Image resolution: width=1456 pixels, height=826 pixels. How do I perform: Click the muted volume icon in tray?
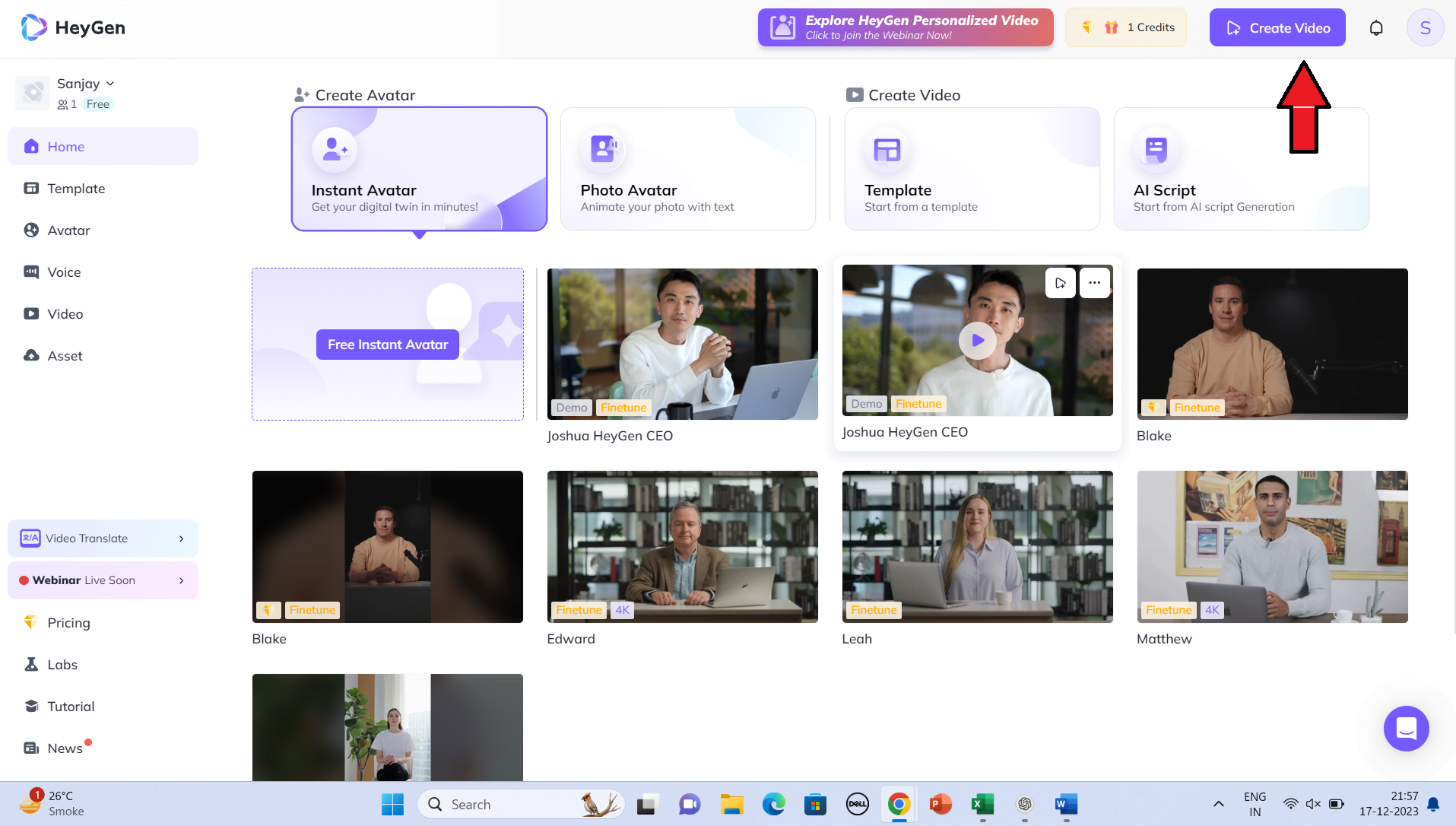click(1313, 804)
